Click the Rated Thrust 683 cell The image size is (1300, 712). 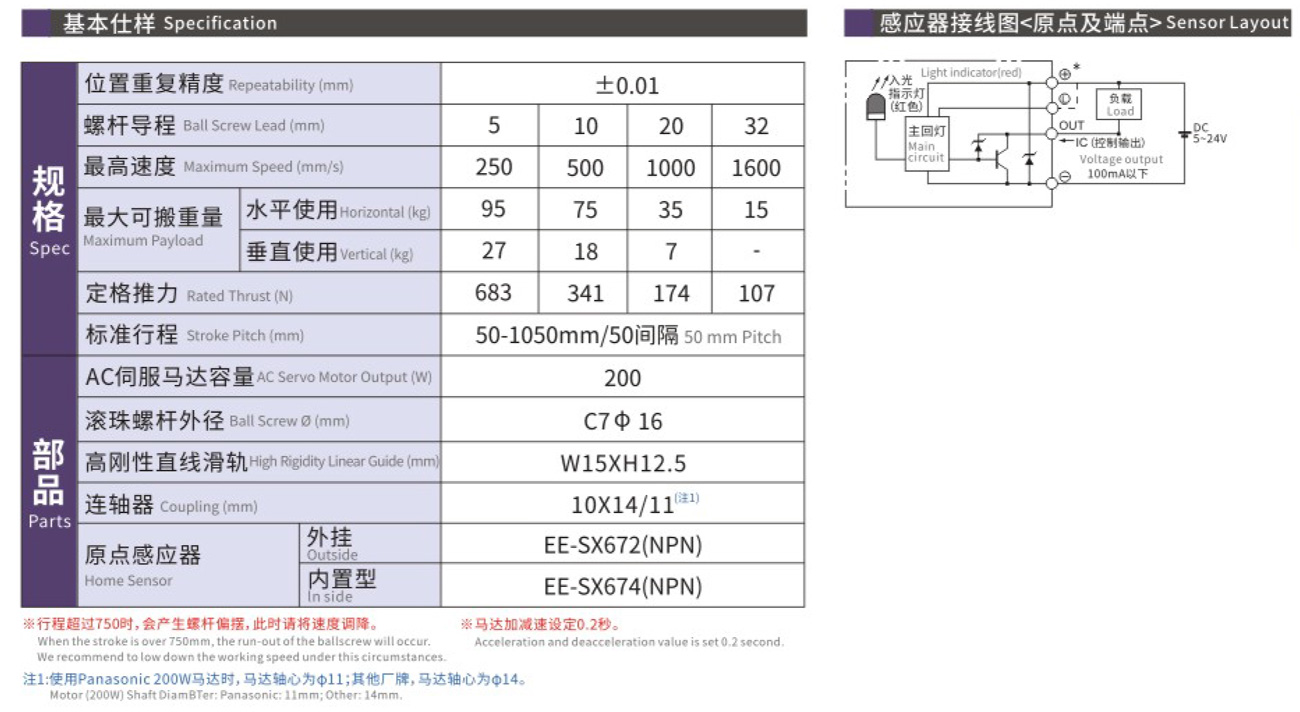(x=493, y=293)
